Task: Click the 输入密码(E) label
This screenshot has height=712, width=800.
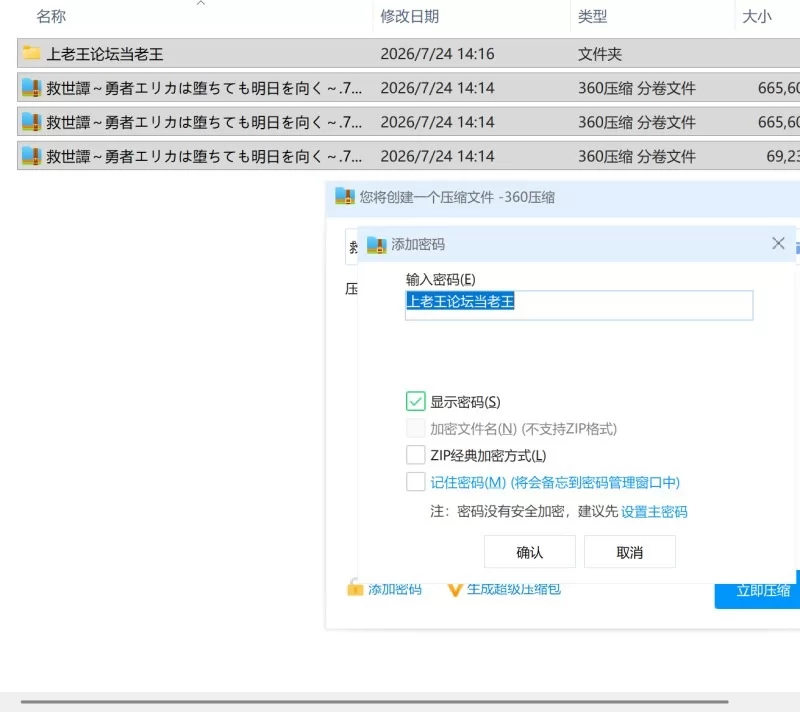Action: pyautogui.click(x=441, y=279)
